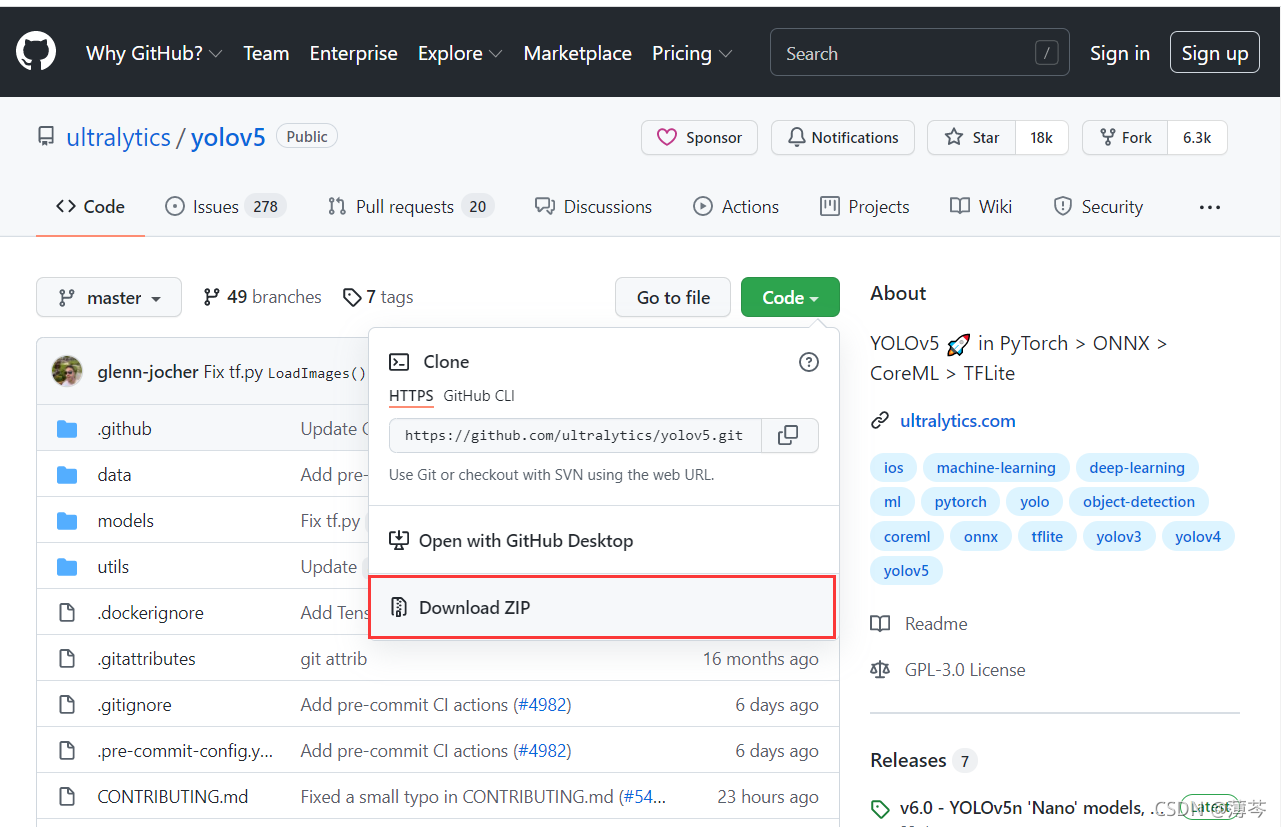Viewport: 1281px width, 827px height.
Task: Click the repository book icon beside ultralytics
Action: click(46, 137)
